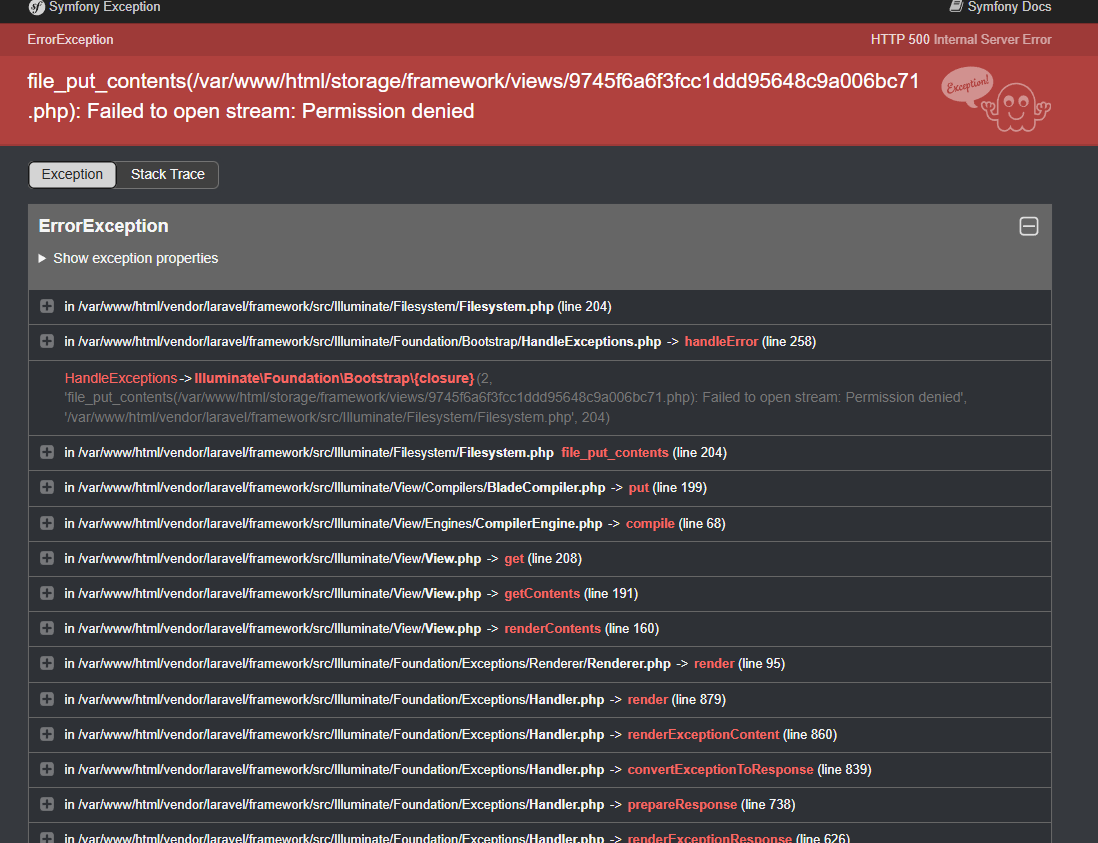Click the ErrorException label in the red bar
The width and height of the screenshot is (1098, 843).
[70, 40]
